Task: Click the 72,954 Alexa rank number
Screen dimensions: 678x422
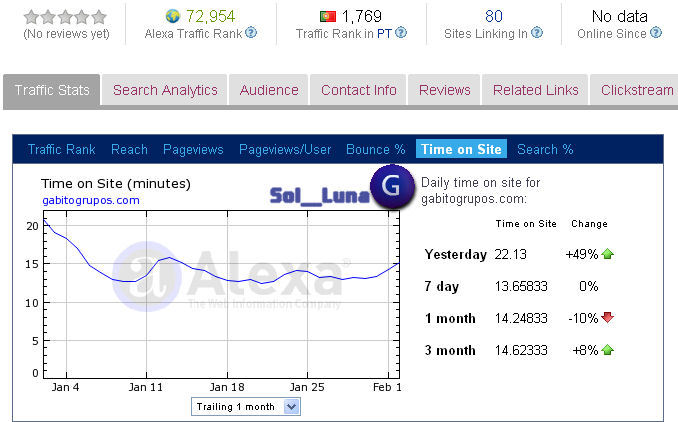Action: tap(210, 16)
